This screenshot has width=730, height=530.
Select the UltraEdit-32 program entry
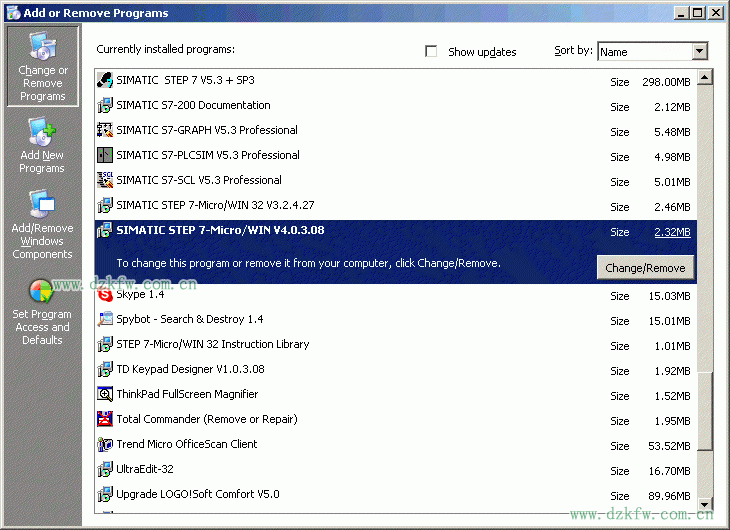(145, 469)
